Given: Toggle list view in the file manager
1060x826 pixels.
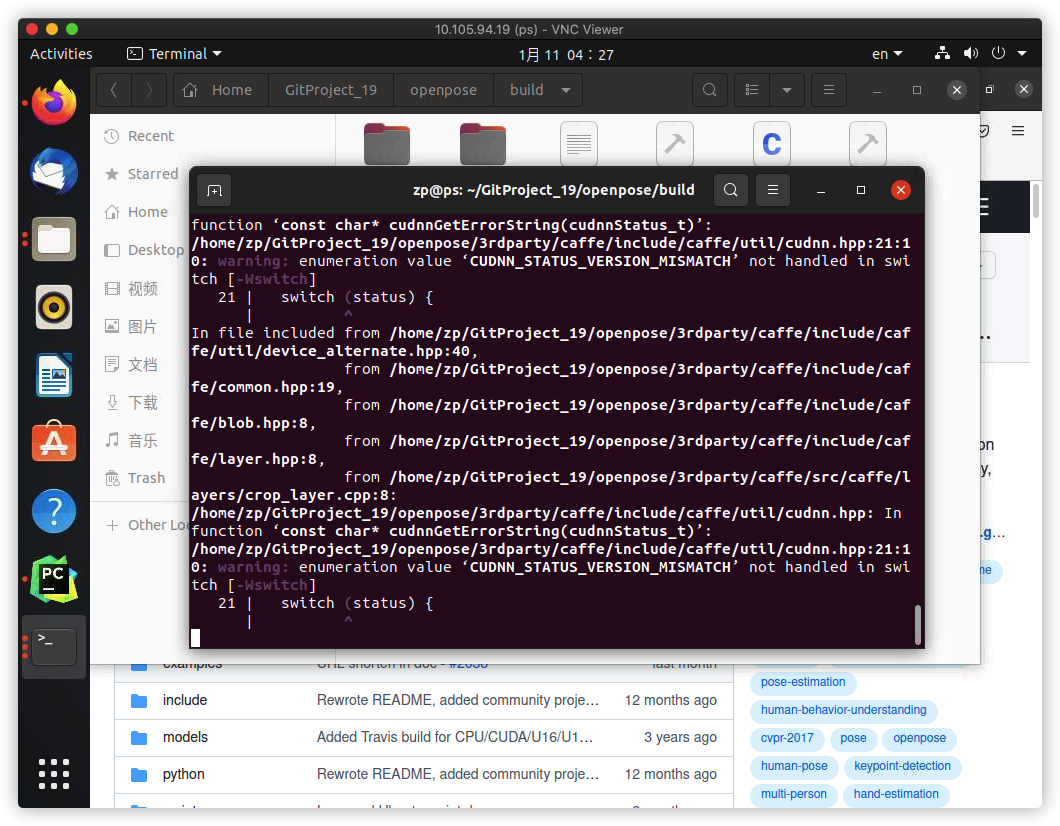Looking at the screenshot, I should (x=751, y=89).
